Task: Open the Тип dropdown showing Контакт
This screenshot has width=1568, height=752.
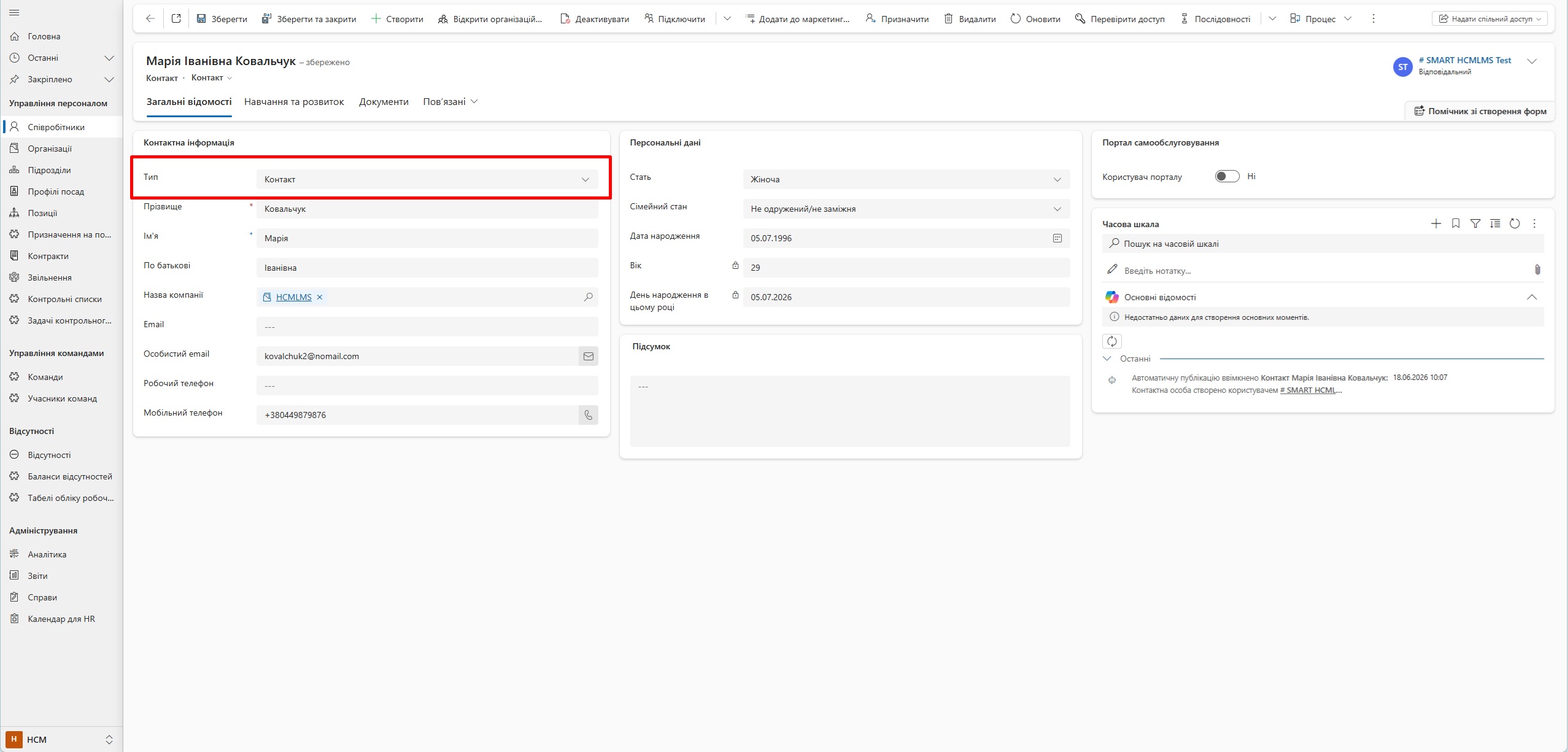Action: [x=427, y=179]
